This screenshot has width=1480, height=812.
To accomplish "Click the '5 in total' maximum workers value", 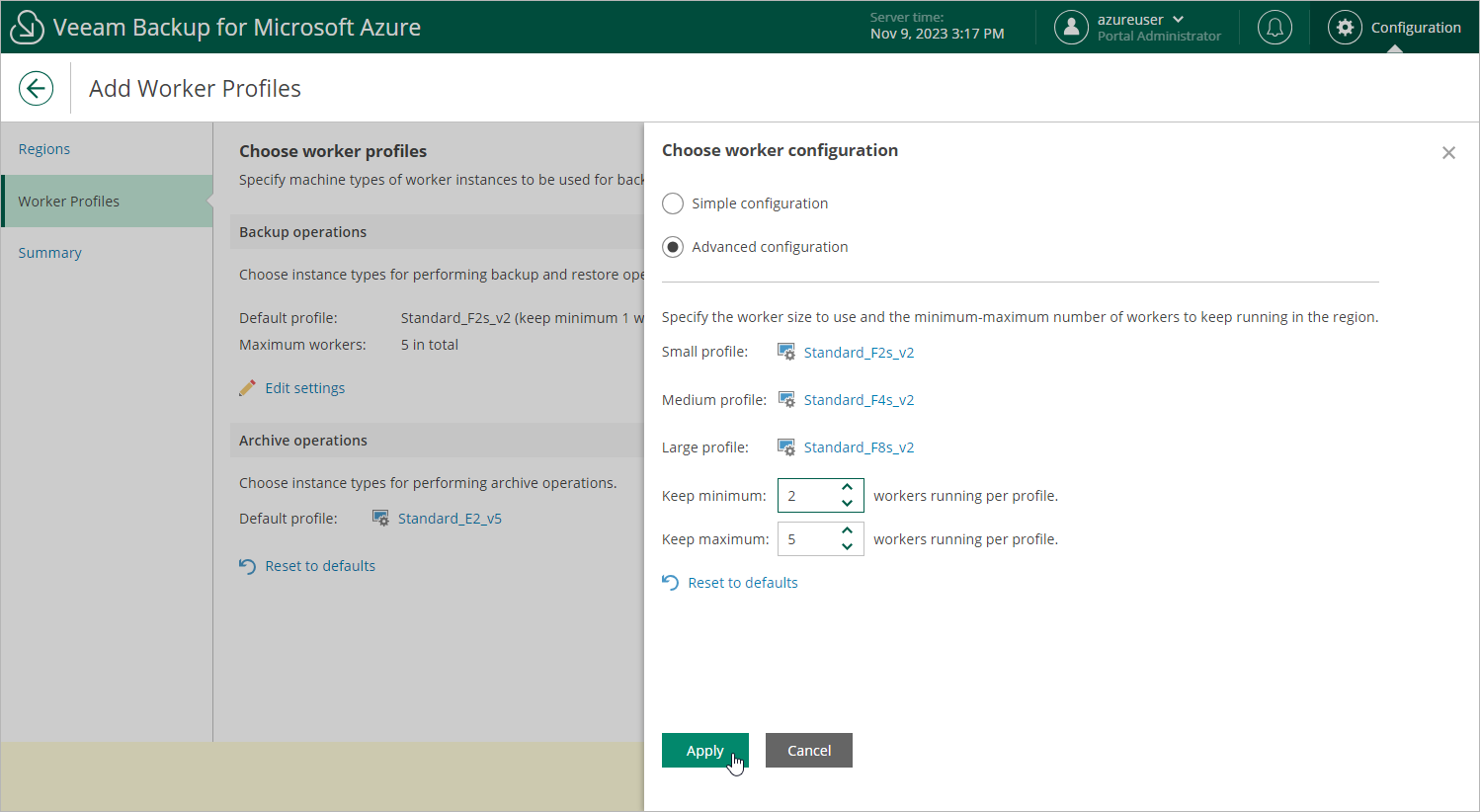I will (x=430, y=345).
